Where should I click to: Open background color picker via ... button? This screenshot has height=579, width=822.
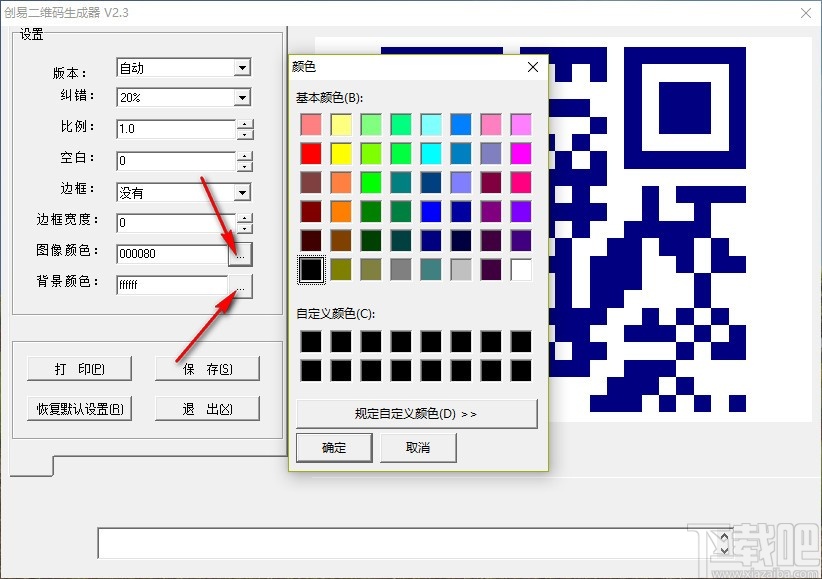[241, 286]
